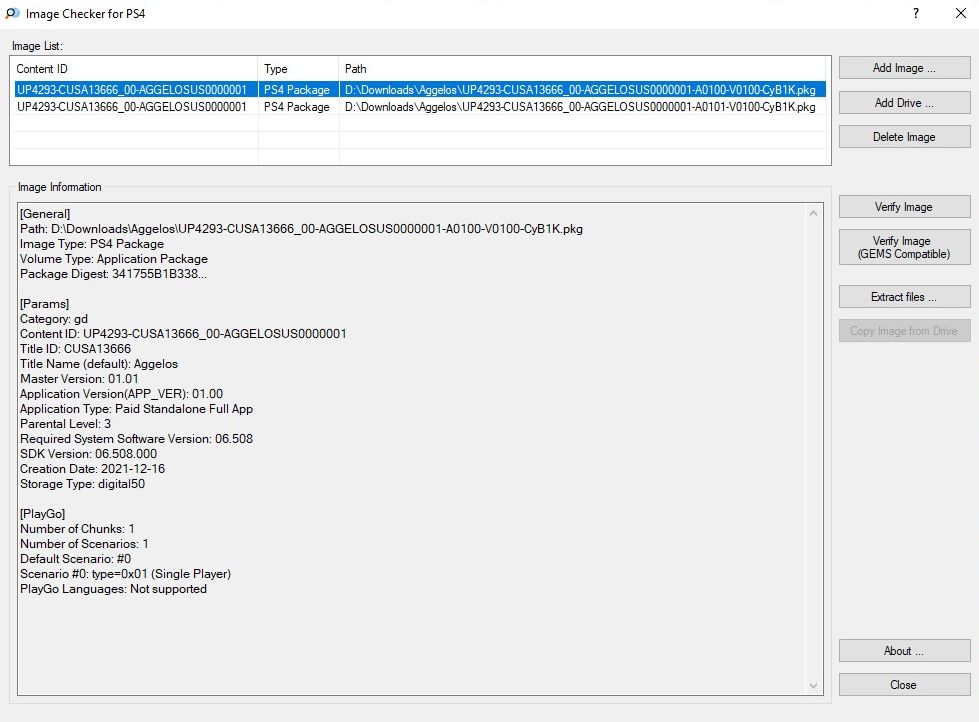
Task: Click the Type column header
Action: tap(298, 69)
